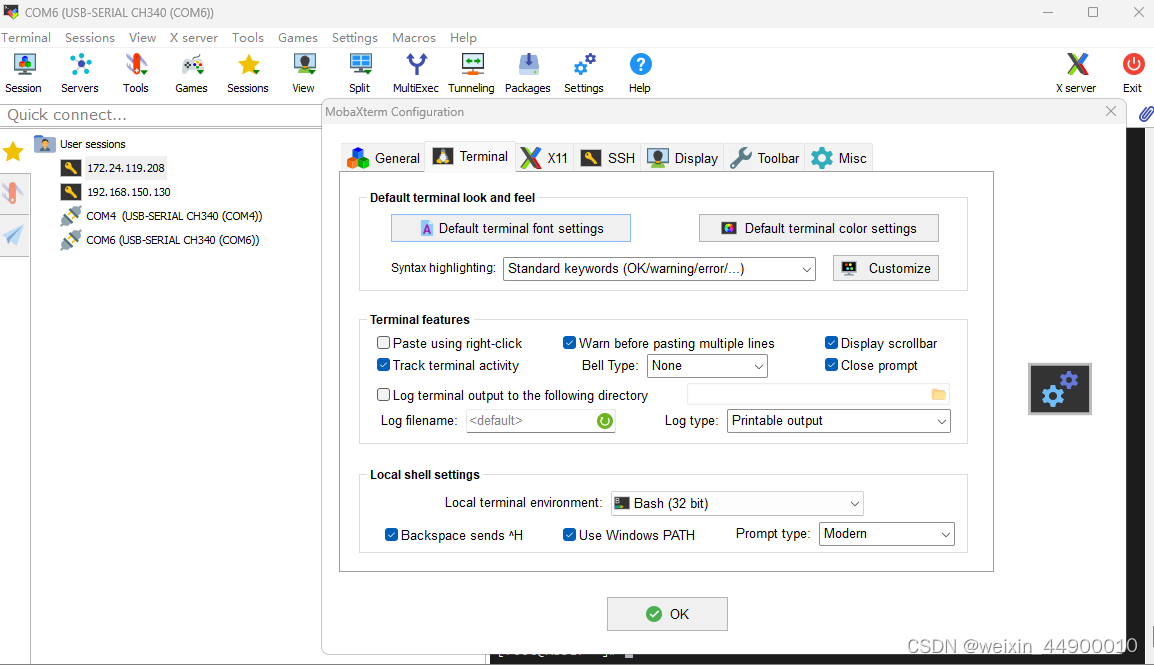This screenshot has width=1154, height=665.
Task: Confirm configuration with OK button
Action: pos(668,614)
